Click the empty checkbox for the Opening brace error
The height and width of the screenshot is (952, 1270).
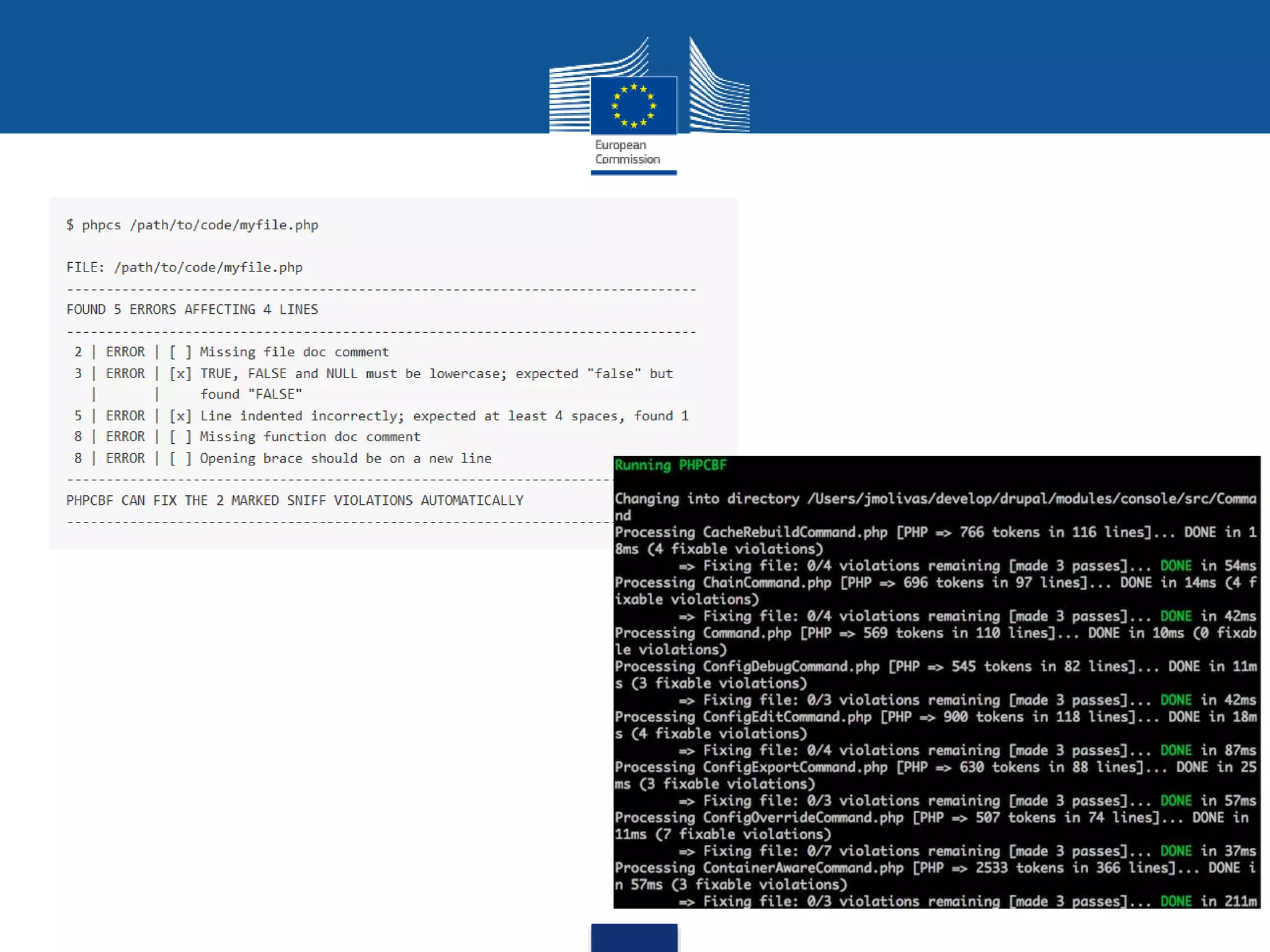tap(180, 459)
